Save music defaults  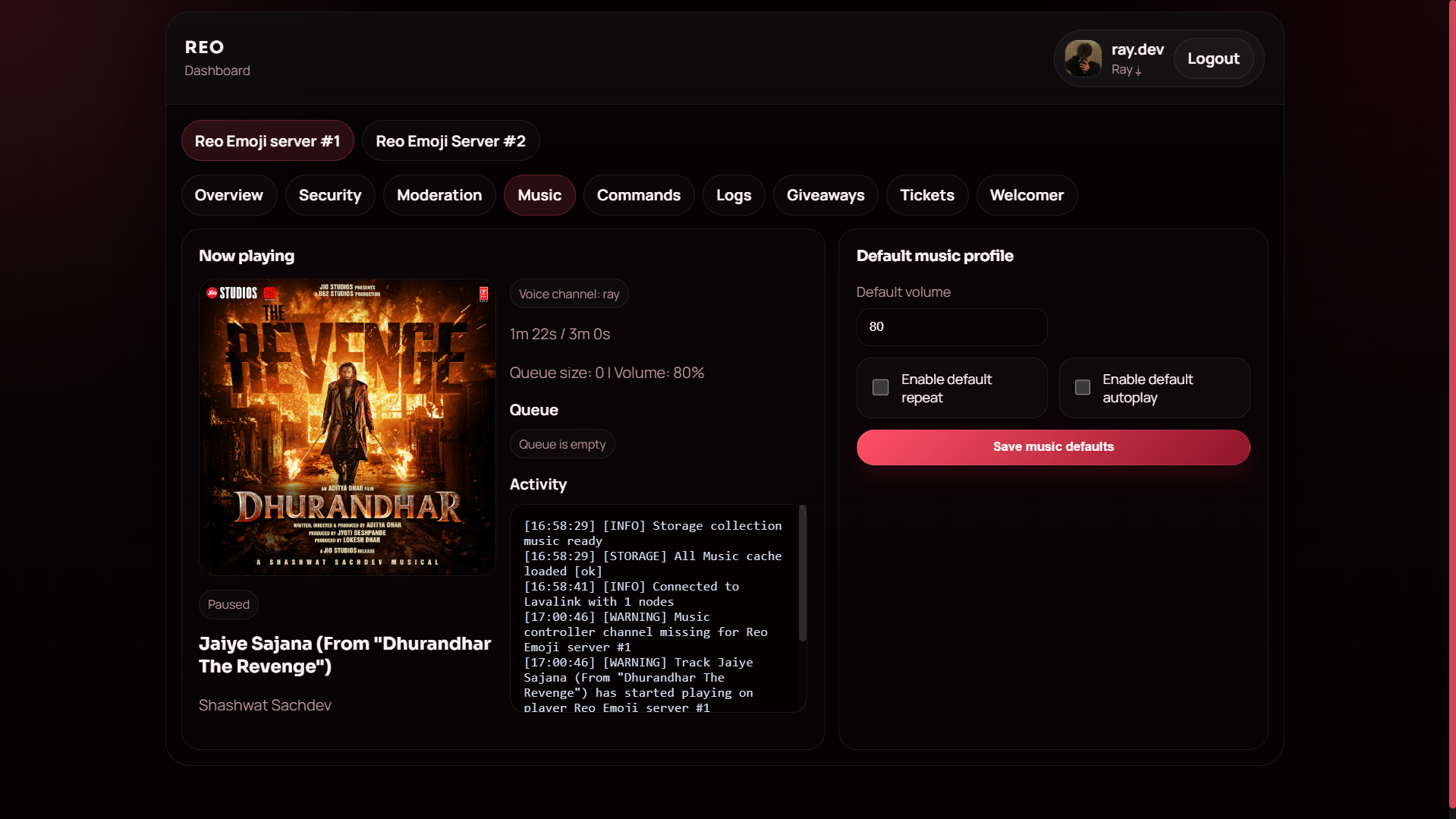1053,447
